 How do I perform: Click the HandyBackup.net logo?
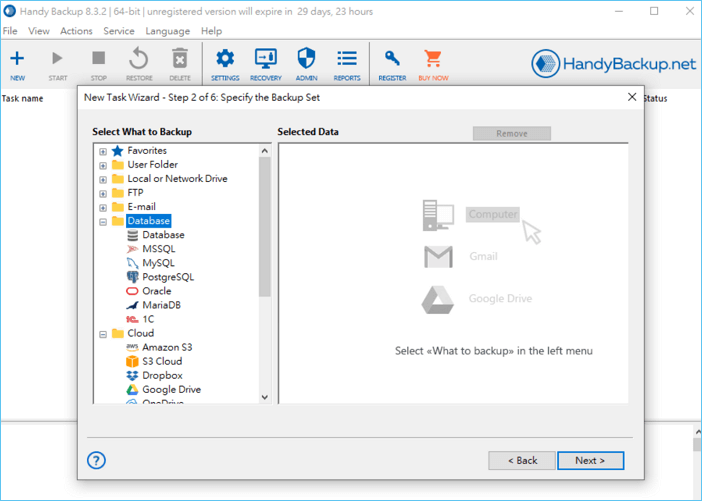pyautogui.click(x=613, y=64)
